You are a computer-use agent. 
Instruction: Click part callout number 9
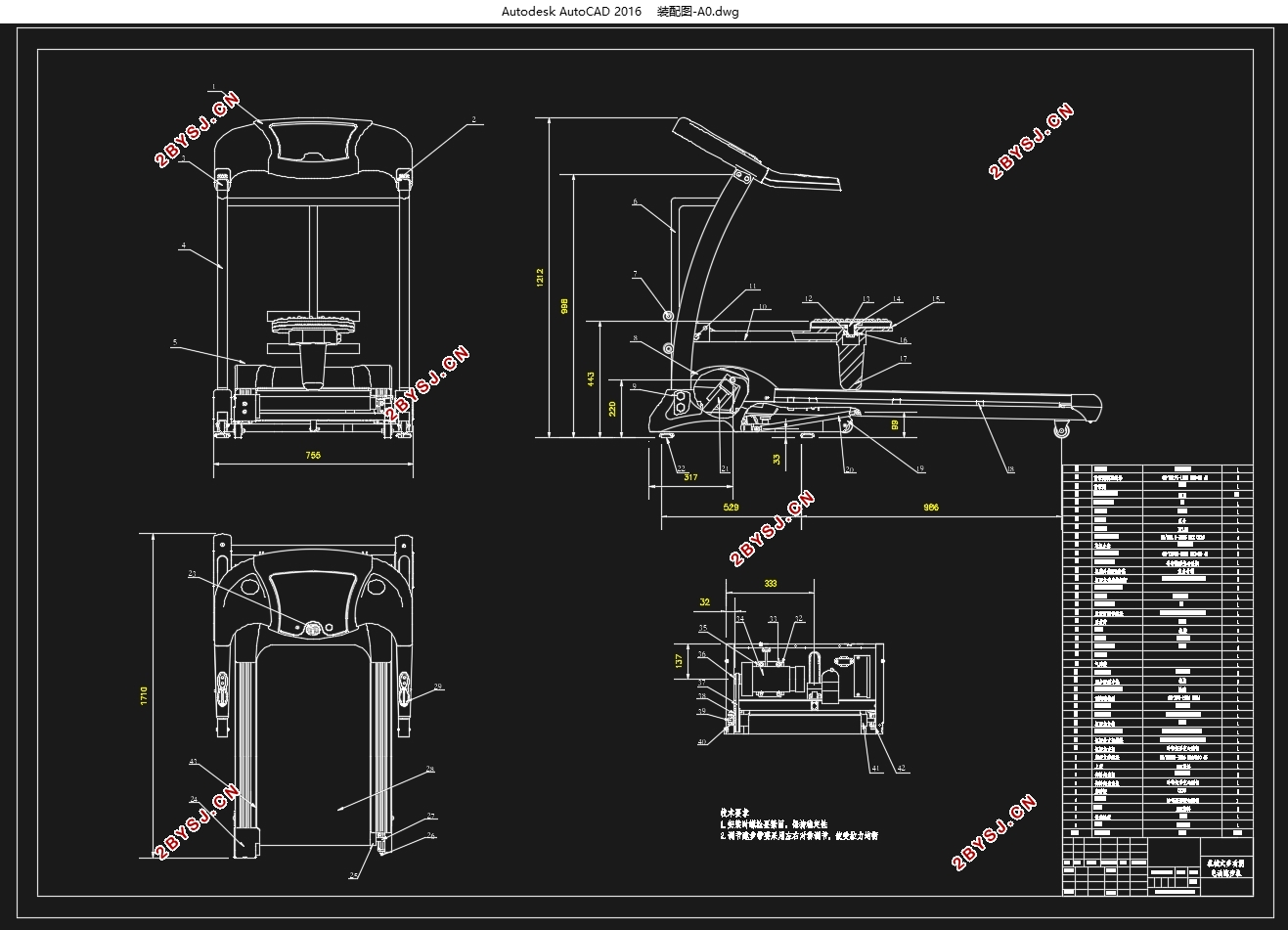635,387
